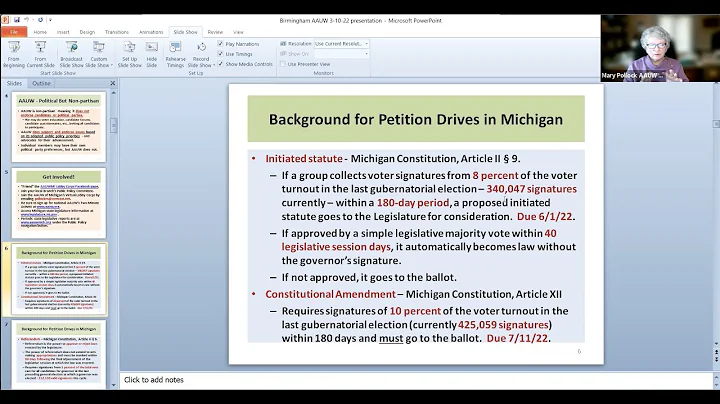Start show From Current Slide
This screenshot has height=404, width=720.
pos(40,55)
